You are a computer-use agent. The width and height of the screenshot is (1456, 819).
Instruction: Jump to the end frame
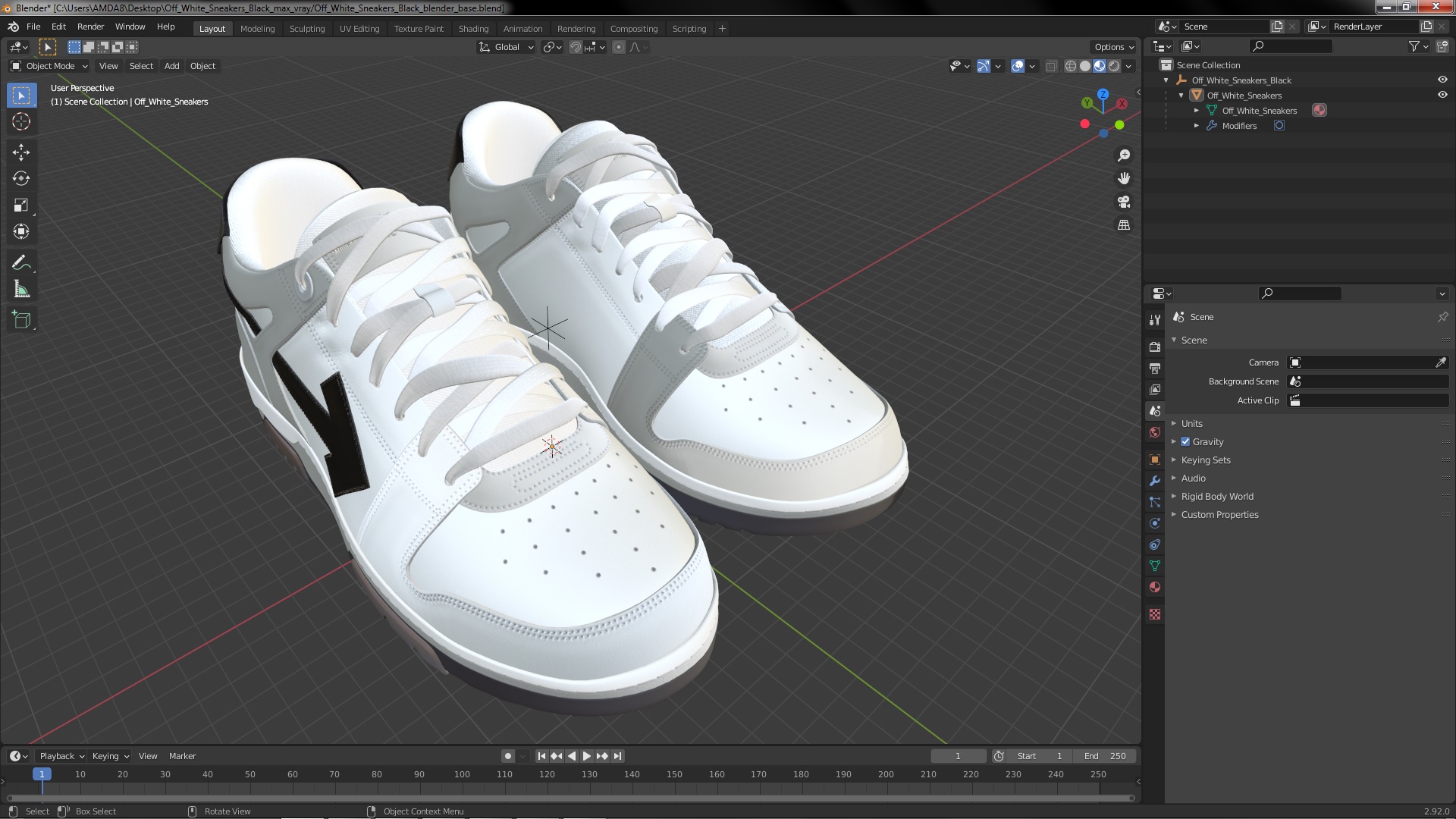tap(617, 756)
